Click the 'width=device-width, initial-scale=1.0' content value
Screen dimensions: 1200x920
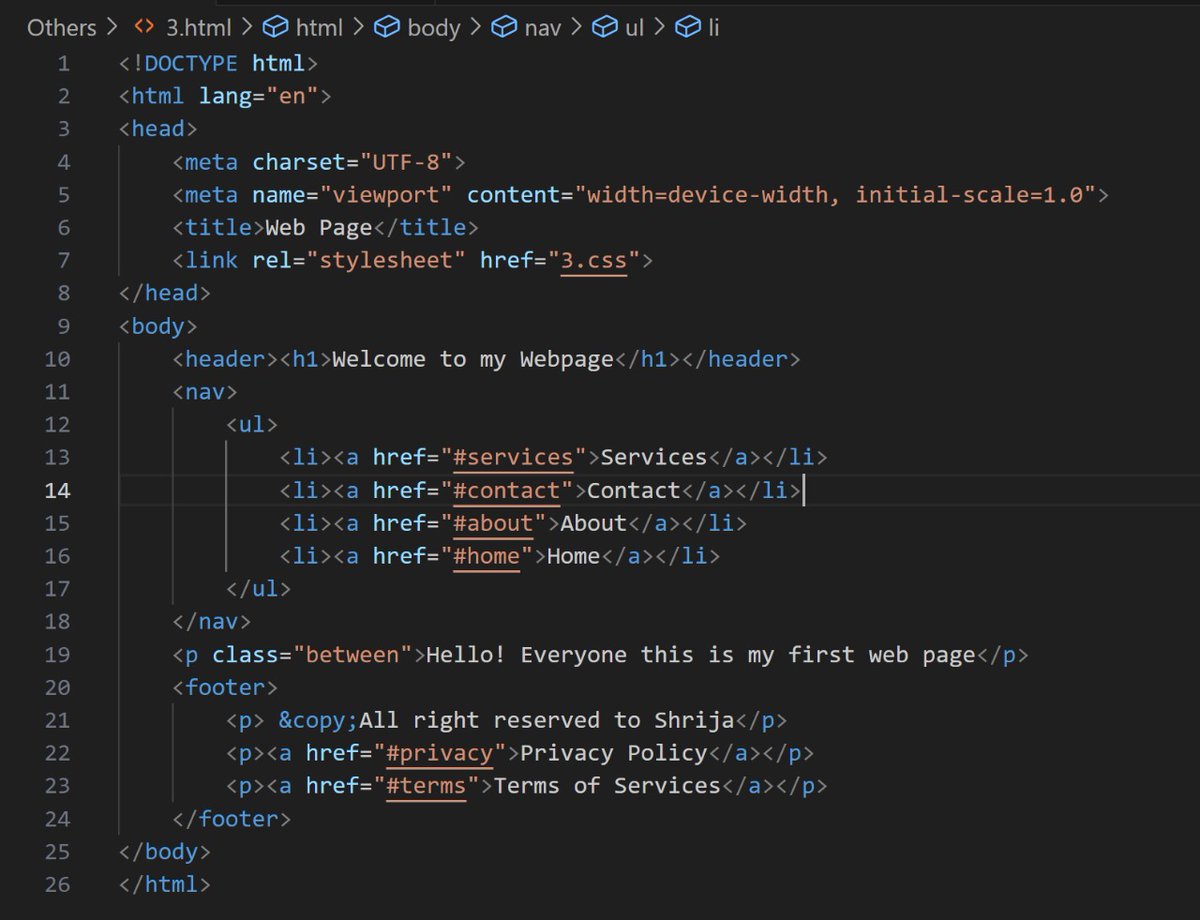(835, 195)
